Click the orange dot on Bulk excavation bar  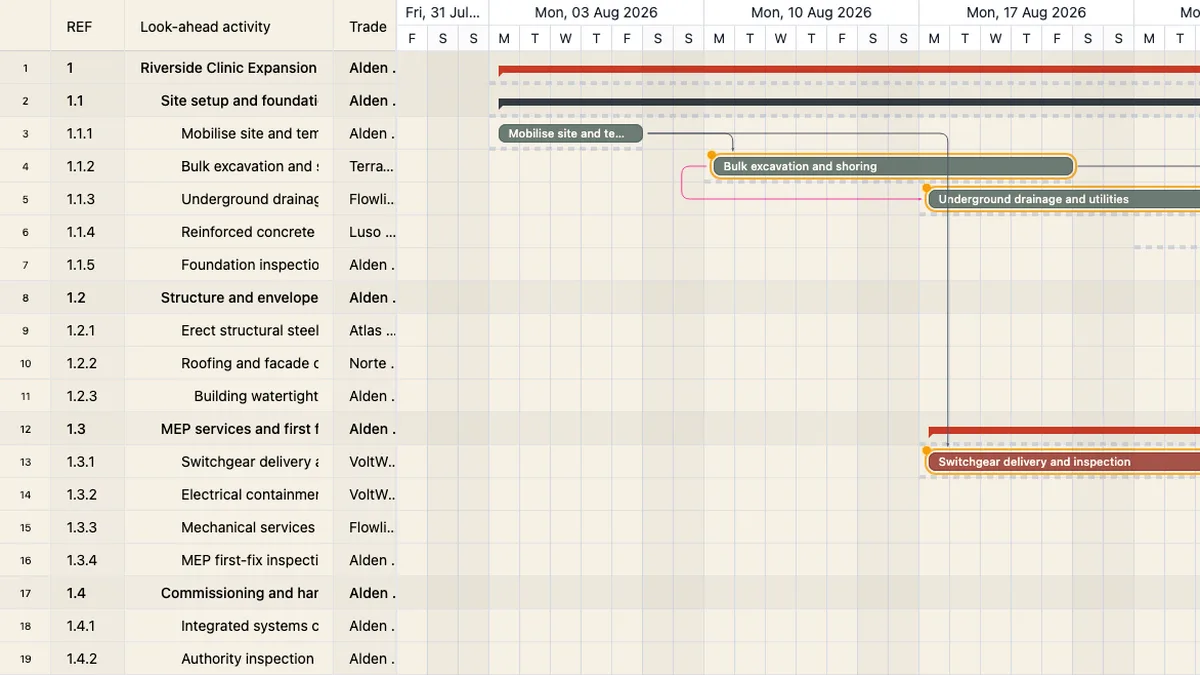[x=711, y=155]
